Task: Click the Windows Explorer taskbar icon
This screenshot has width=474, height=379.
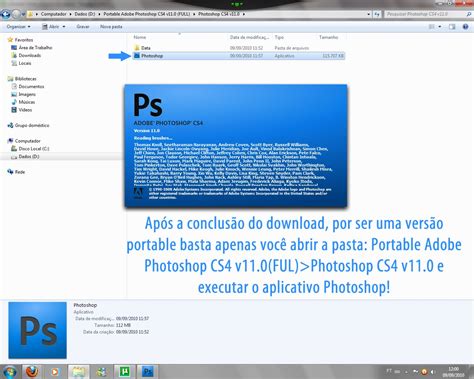Action: (78, 371)
